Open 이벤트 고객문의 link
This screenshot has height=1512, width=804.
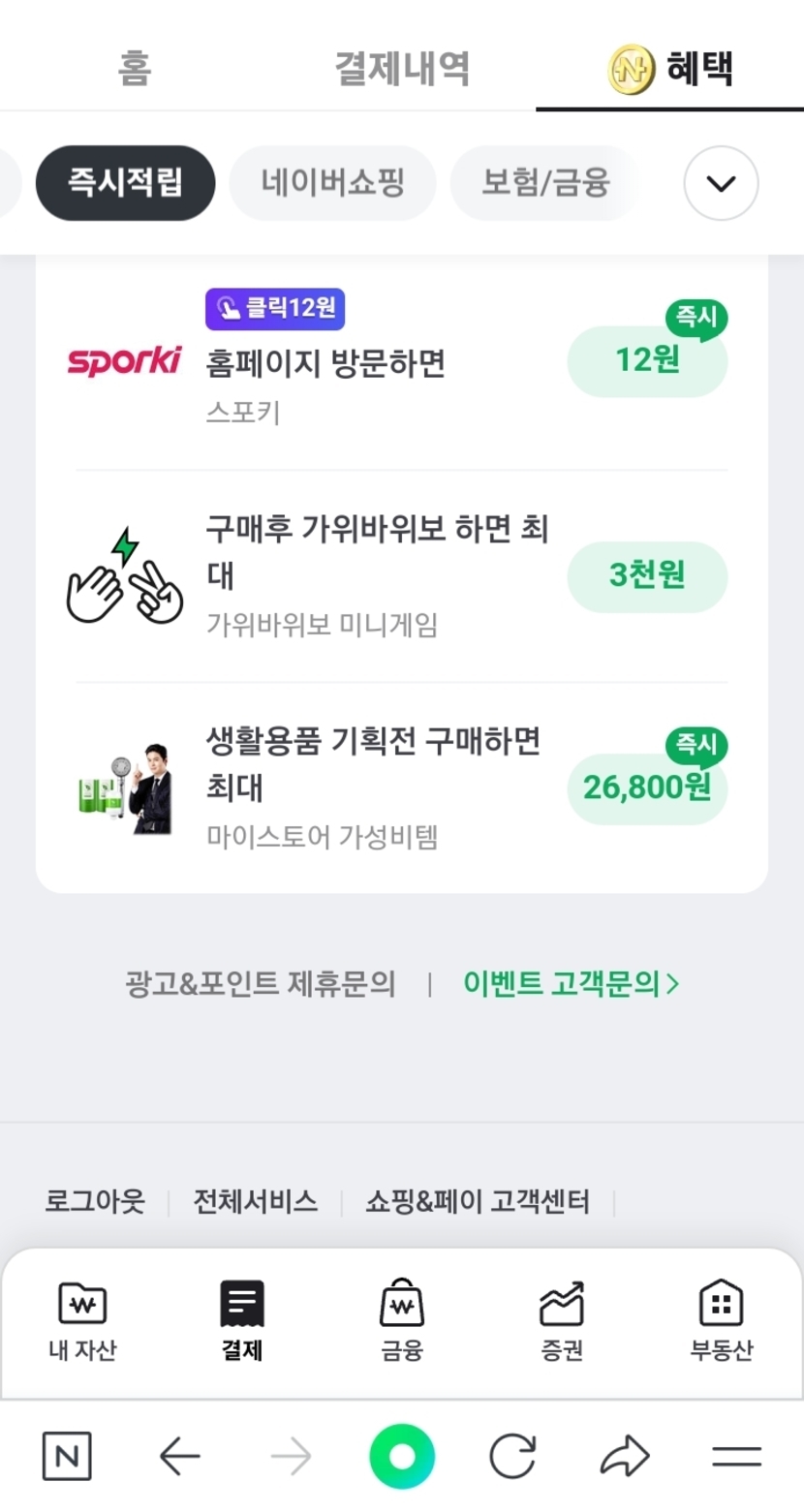(x=571, y=984)
